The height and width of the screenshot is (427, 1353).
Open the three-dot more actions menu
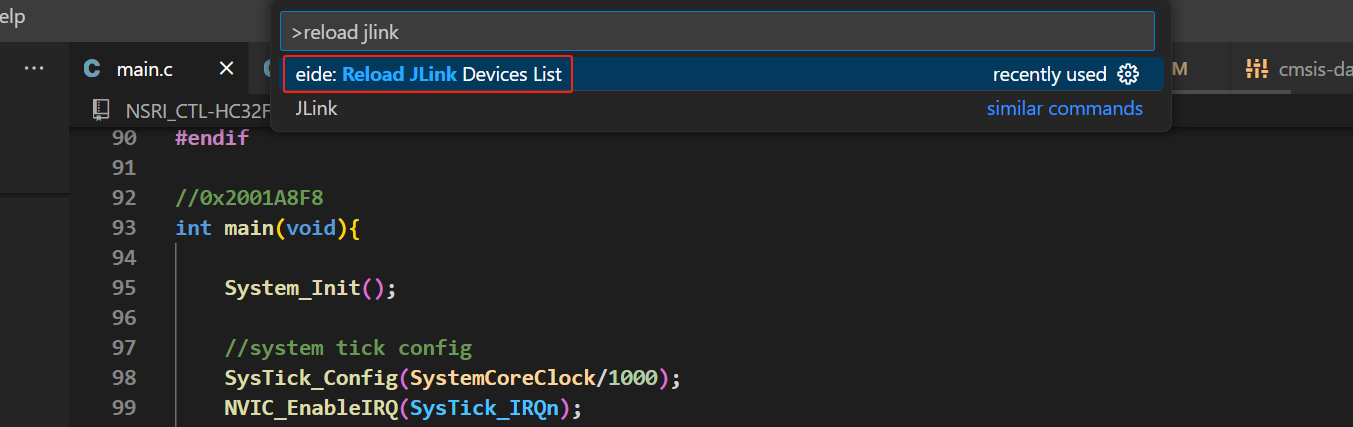click(34, 68)
